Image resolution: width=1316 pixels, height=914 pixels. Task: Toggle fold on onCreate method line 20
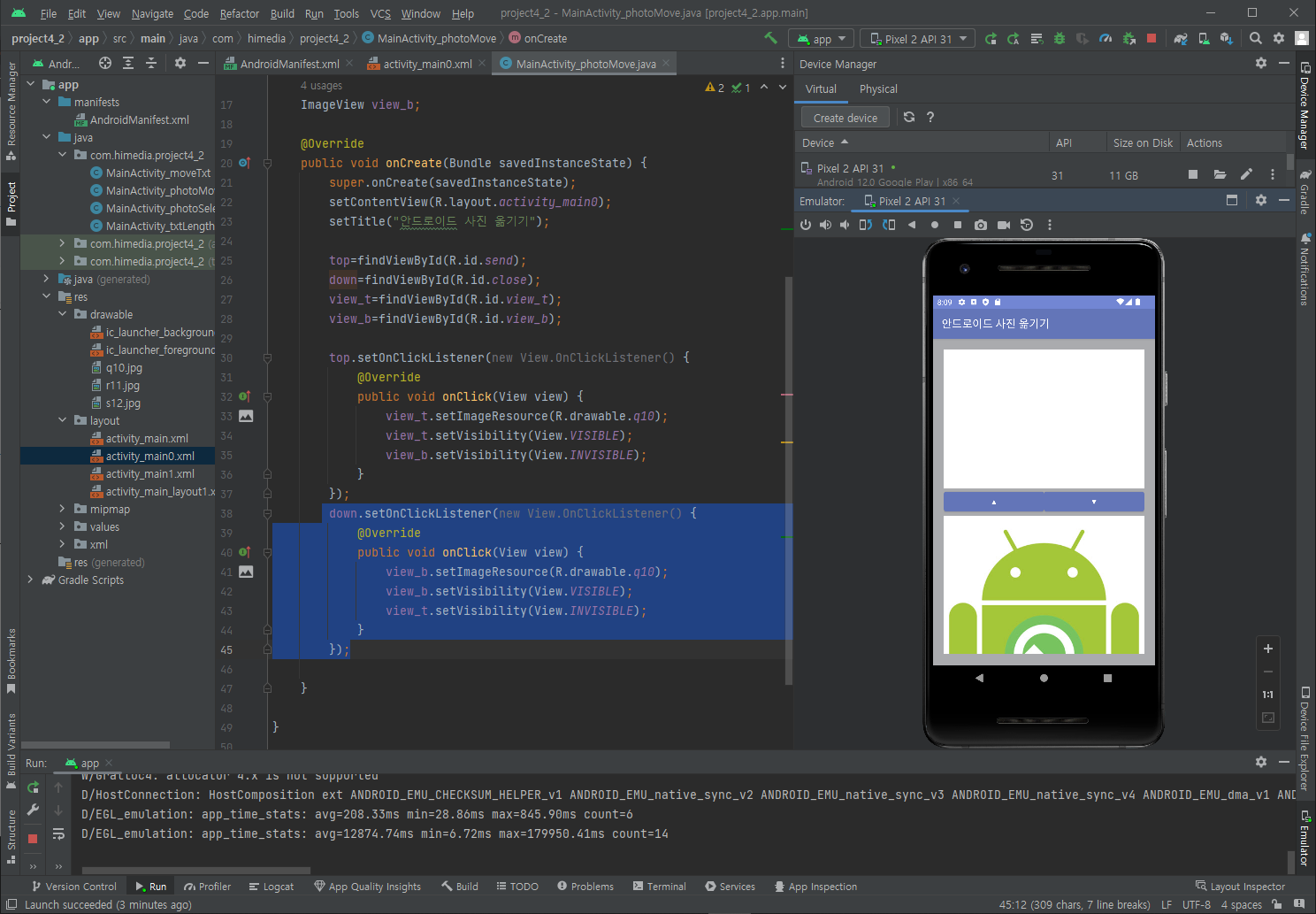click(267, 163)
